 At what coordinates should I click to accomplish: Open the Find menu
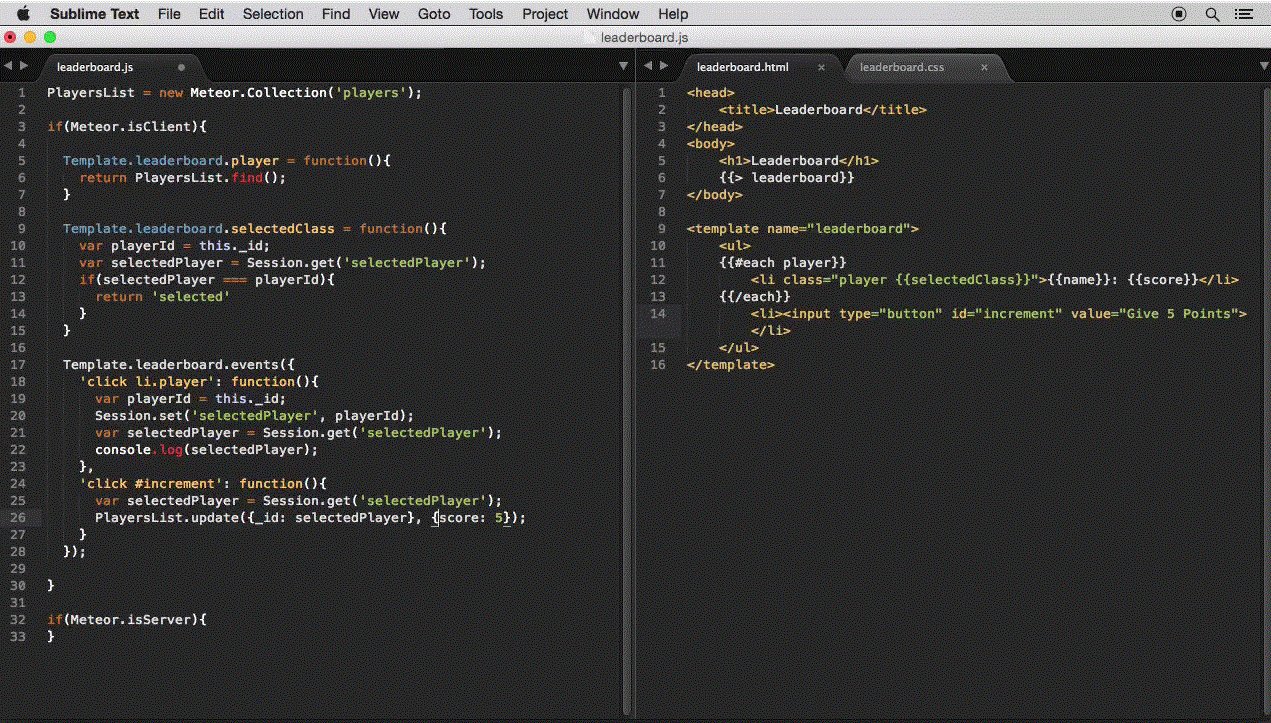point(336,14)
